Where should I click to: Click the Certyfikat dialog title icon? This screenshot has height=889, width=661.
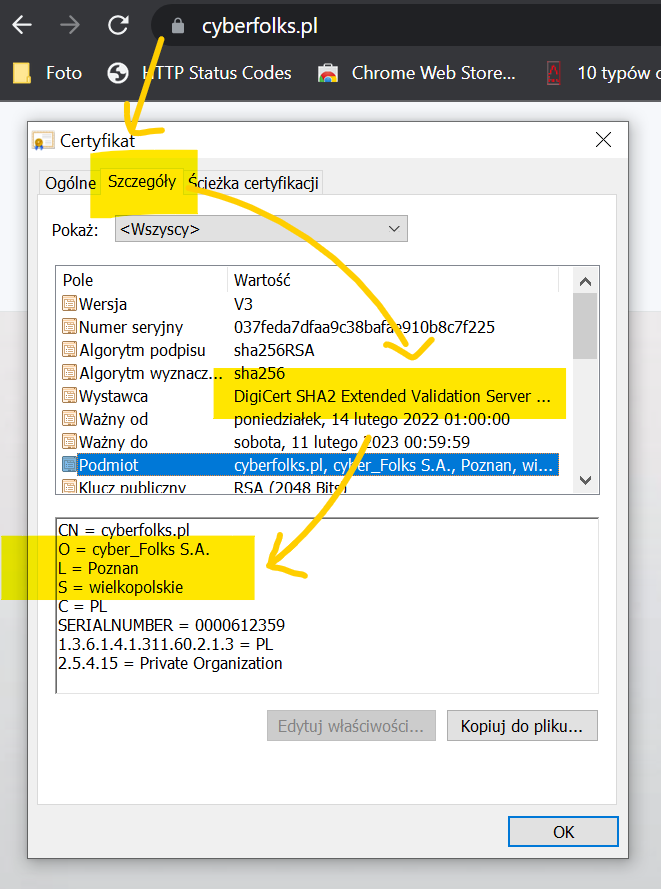click(x=44, y=140)
